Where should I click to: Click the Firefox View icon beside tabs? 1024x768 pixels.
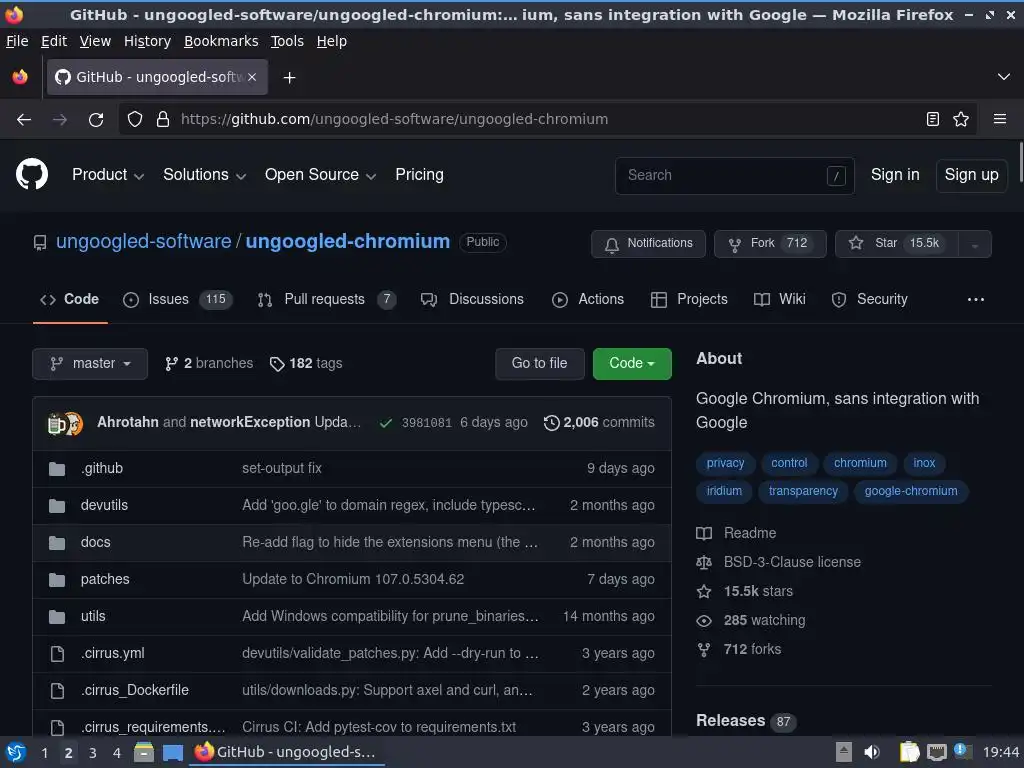point(20,77)
